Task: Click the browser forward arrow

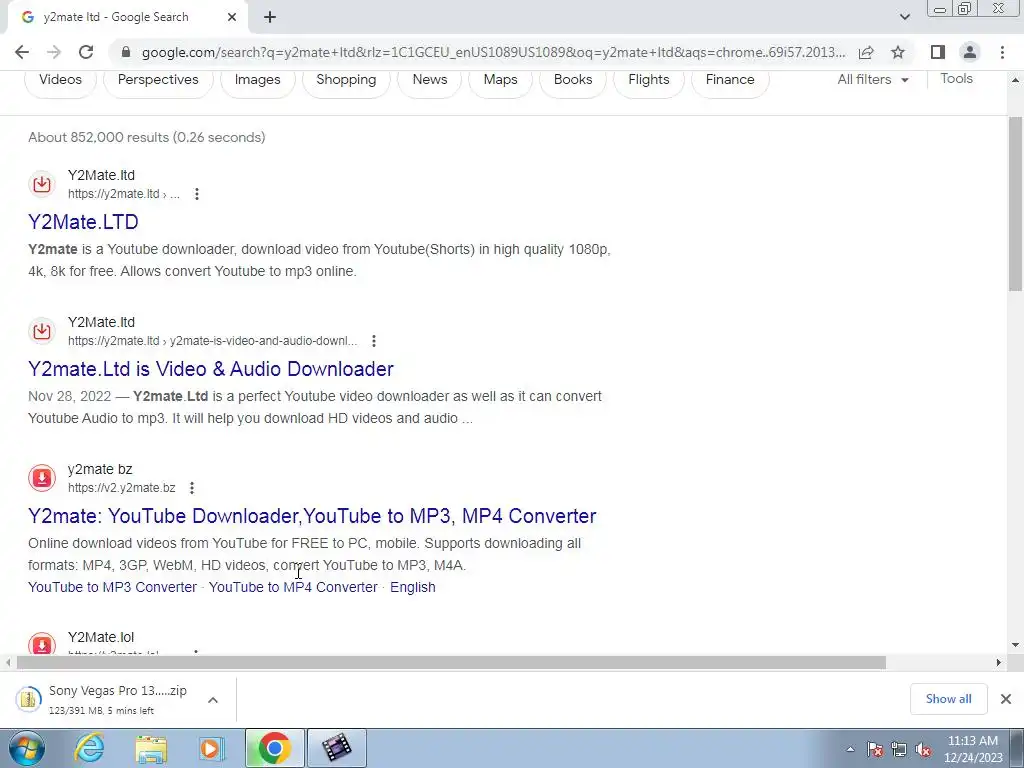Action: click(x=54, y=52)
